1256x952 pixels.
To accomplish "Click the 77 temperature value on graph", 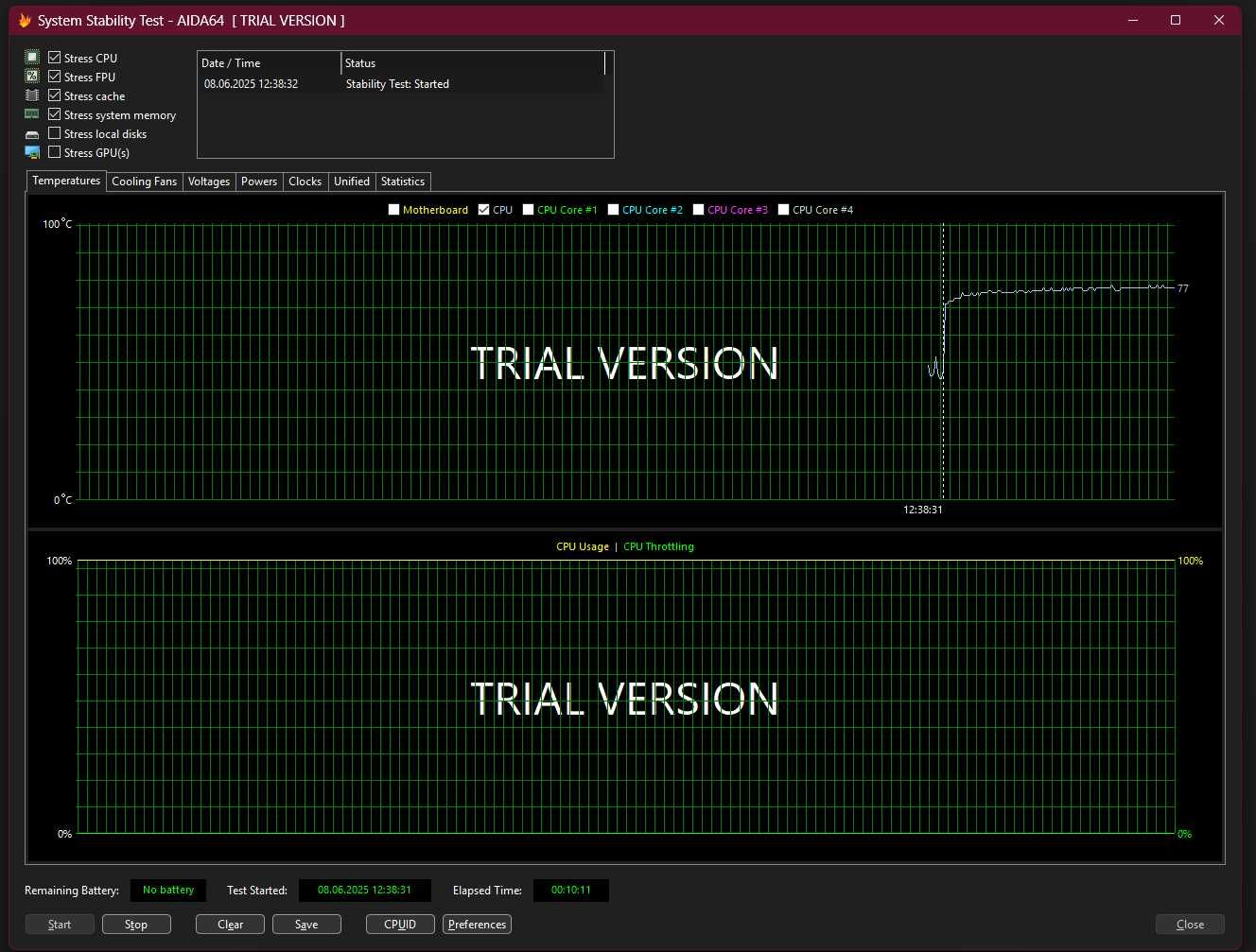I will pyautogui.click(x=1182, y=288).
